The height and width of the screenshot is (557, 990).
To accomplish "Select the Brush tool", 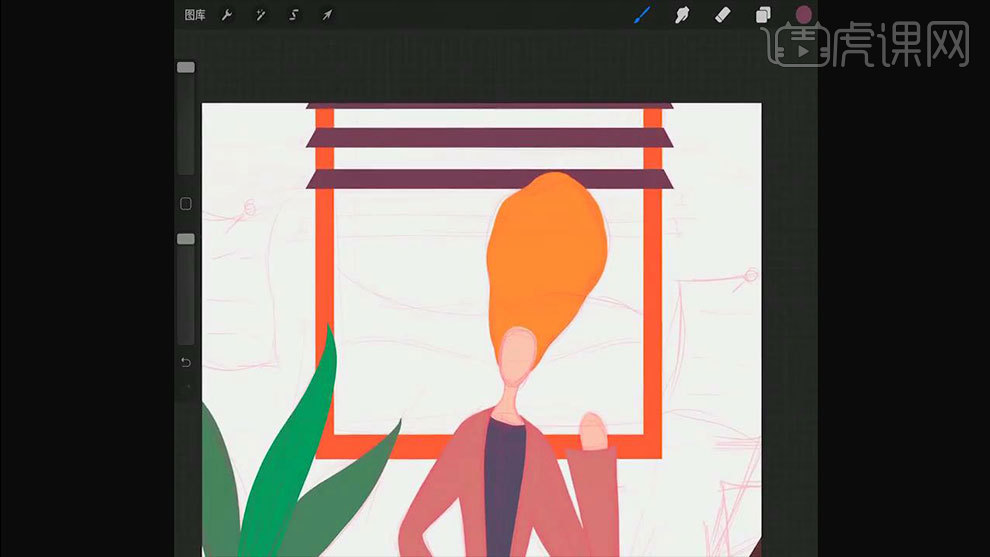I will (x=641, y=15).
